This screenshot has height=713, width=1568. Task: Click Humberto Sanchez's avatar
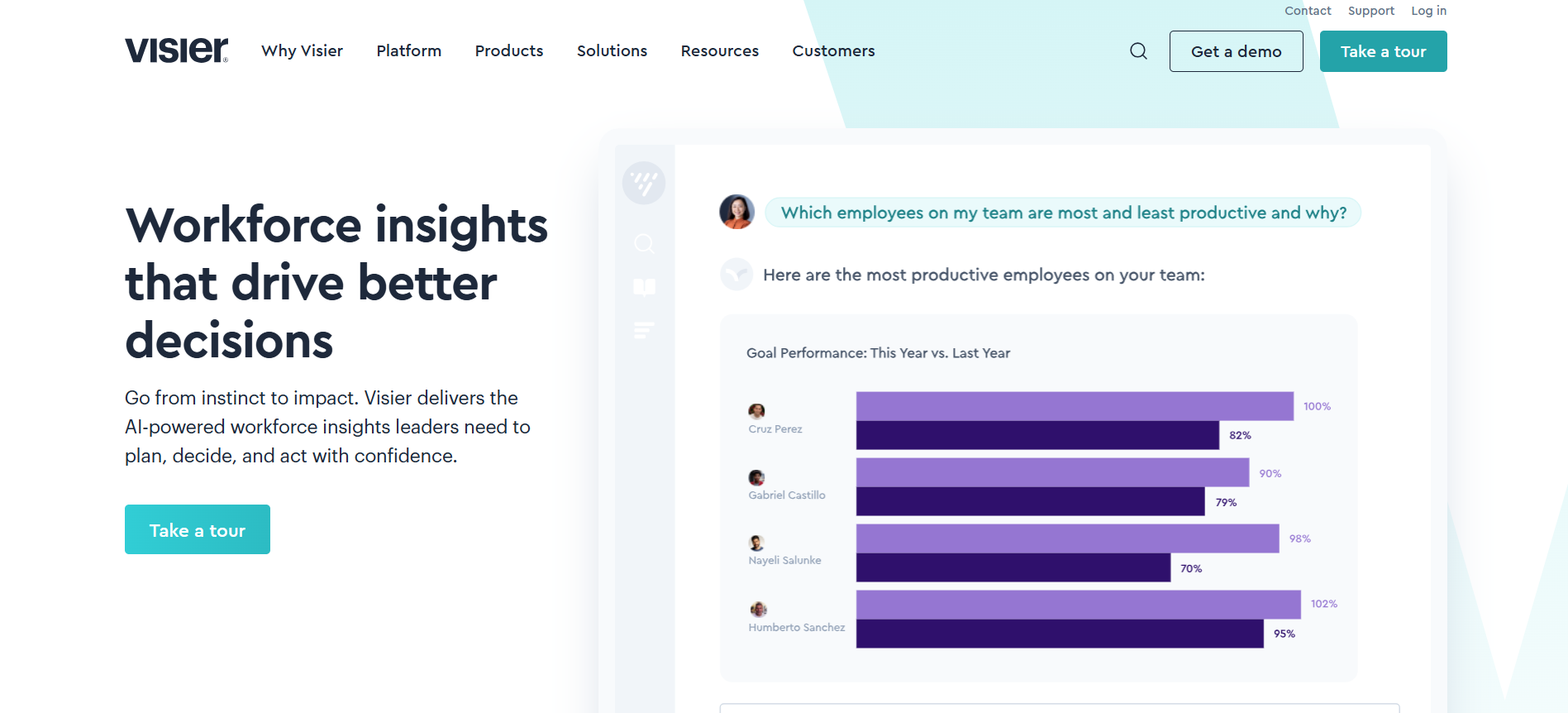point(758,610)
